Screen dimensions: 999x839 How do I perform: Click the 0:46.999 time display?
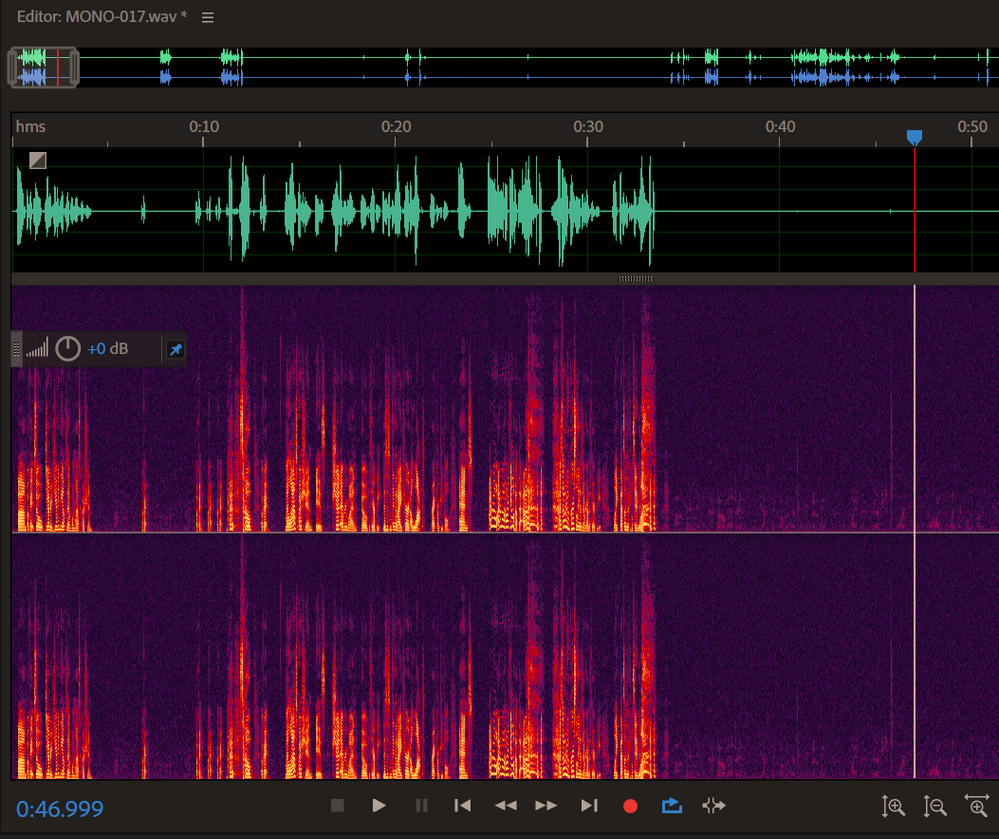click(x=59, y=808)
